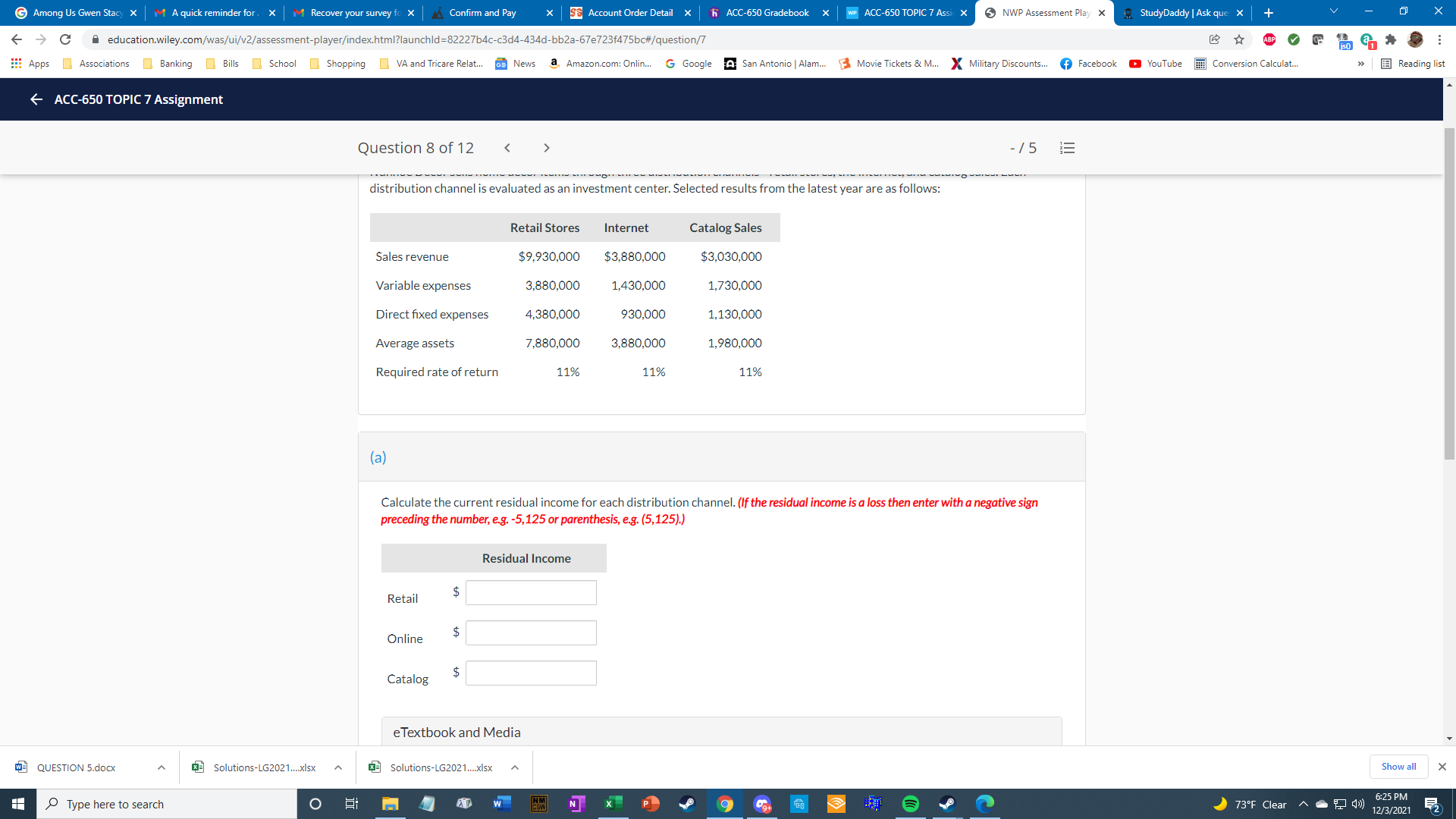
Task: Open Spotify from the taskbar
Action: (x=910, y=804)
